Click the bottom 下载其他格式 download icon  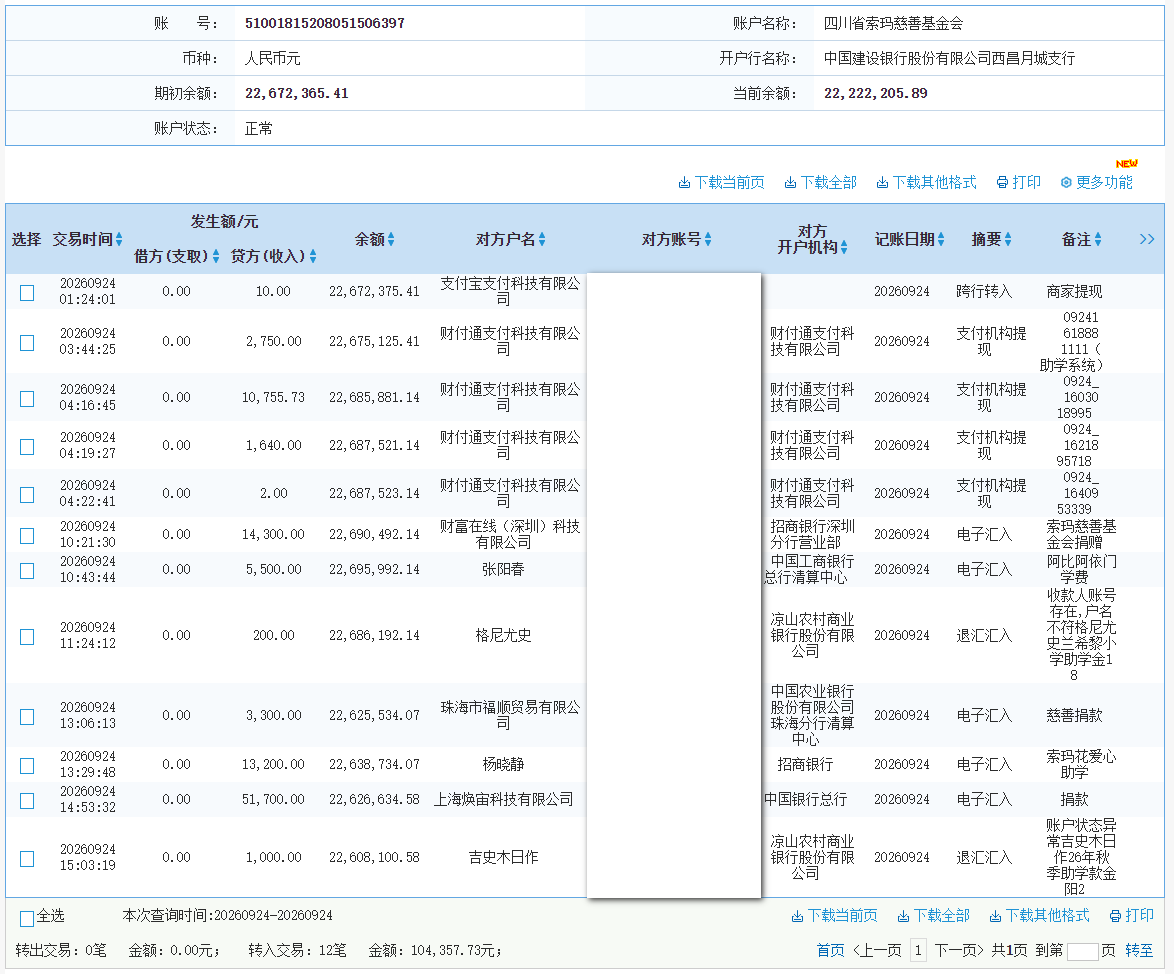(x=995, y=916)
